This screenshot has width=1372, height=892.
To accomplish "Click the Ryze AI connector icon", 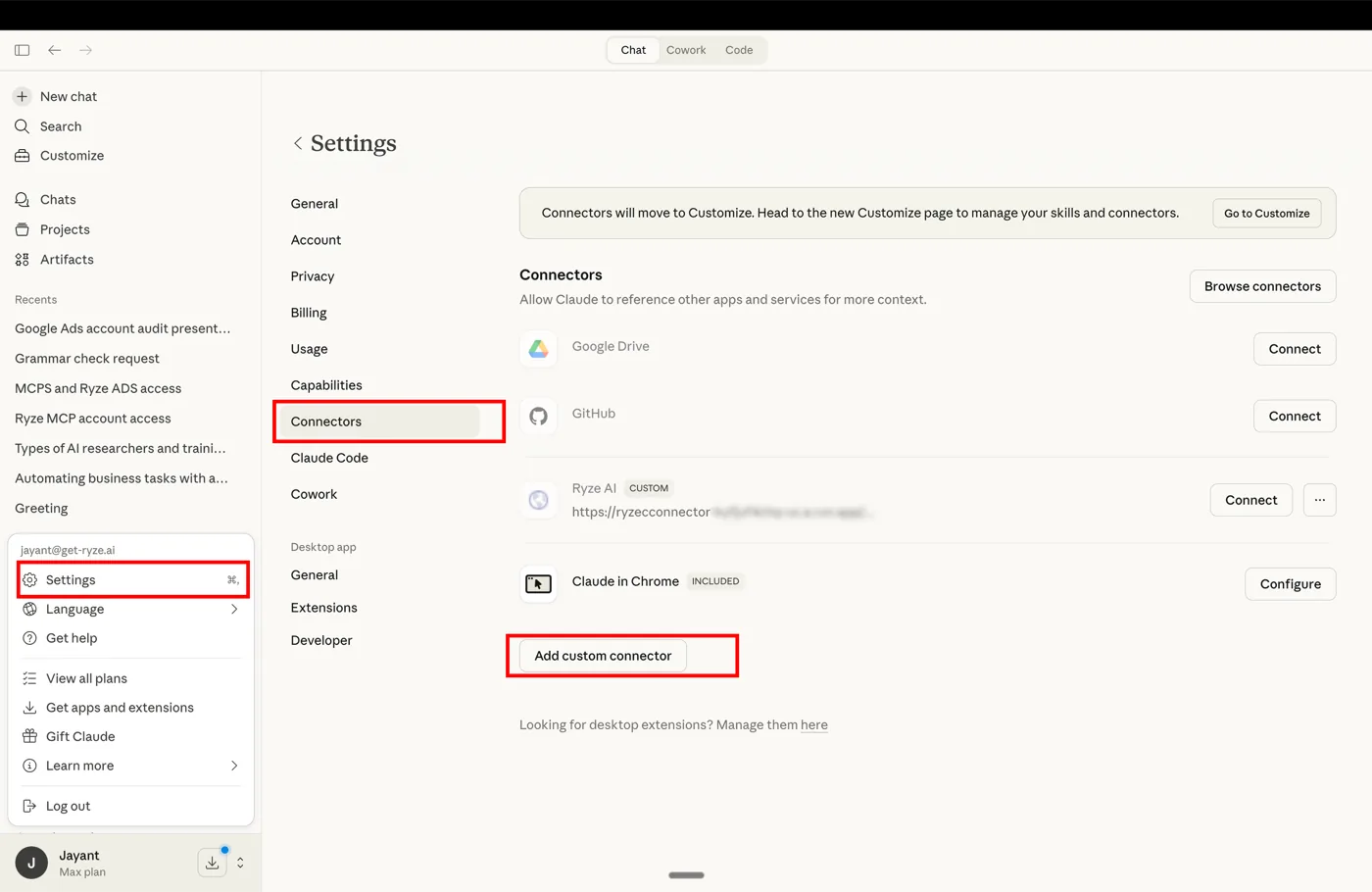I will coord(538,500).
